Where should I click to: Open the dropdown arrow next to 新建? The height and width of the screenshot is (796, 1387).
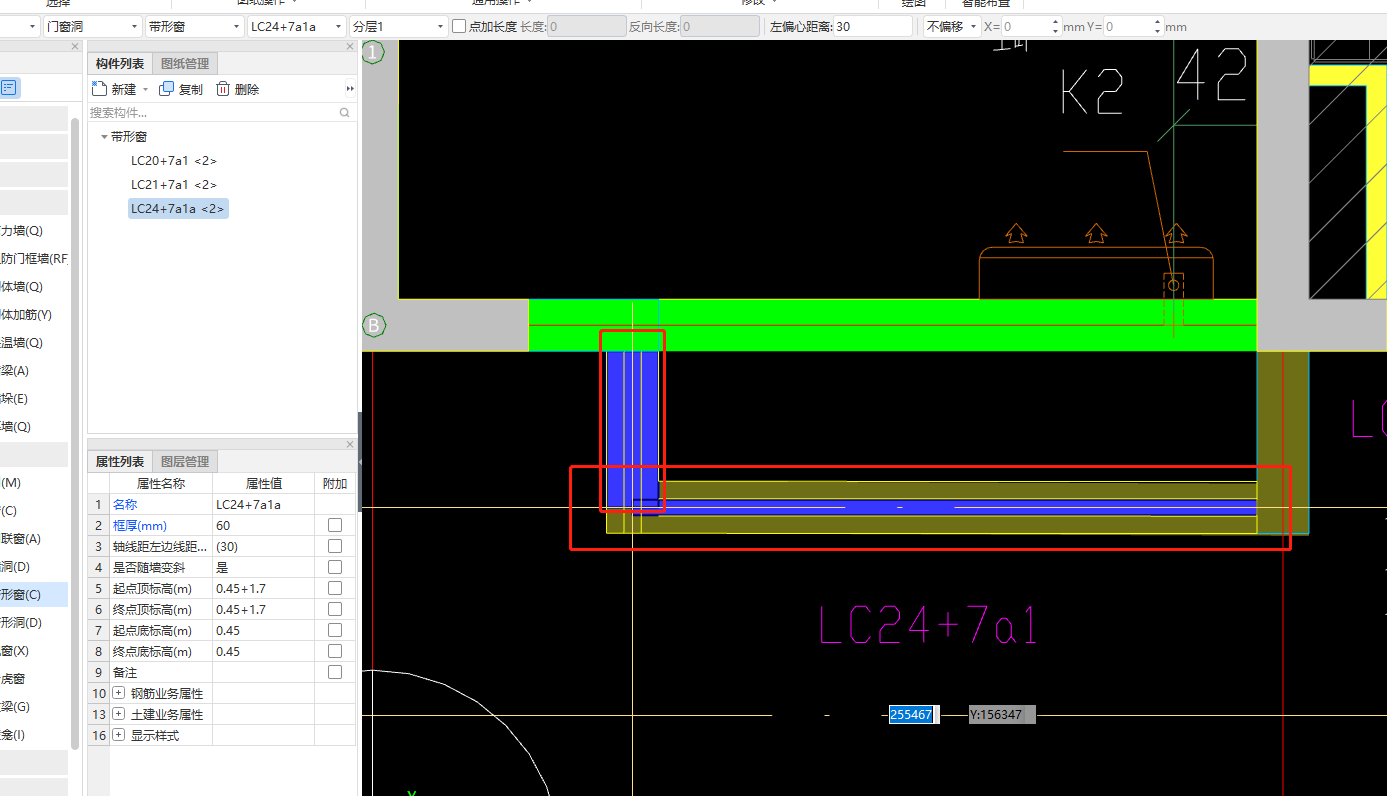[145, 90]
